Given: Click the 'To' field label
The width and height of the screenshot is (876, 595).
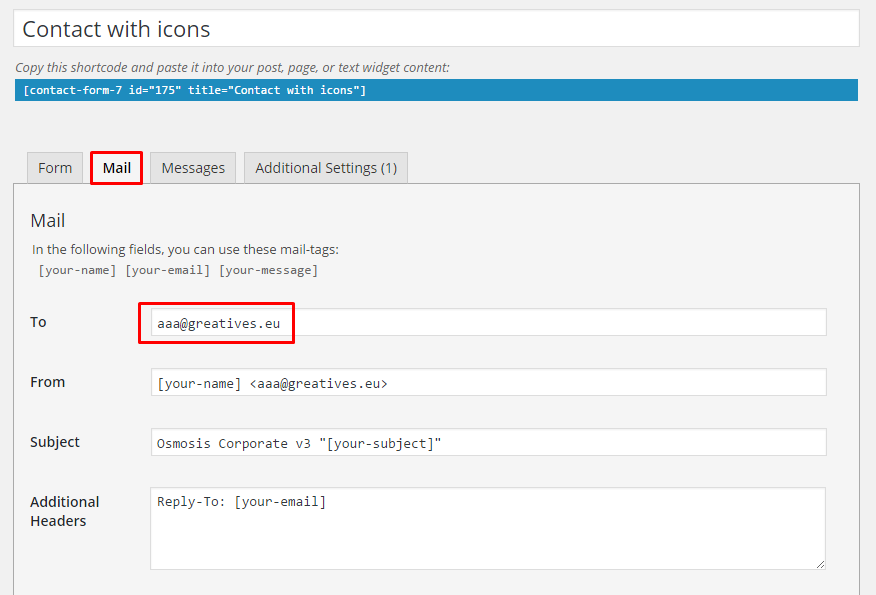Looking at the screenshot, I should pyautogui.click(x=39, y=322).
